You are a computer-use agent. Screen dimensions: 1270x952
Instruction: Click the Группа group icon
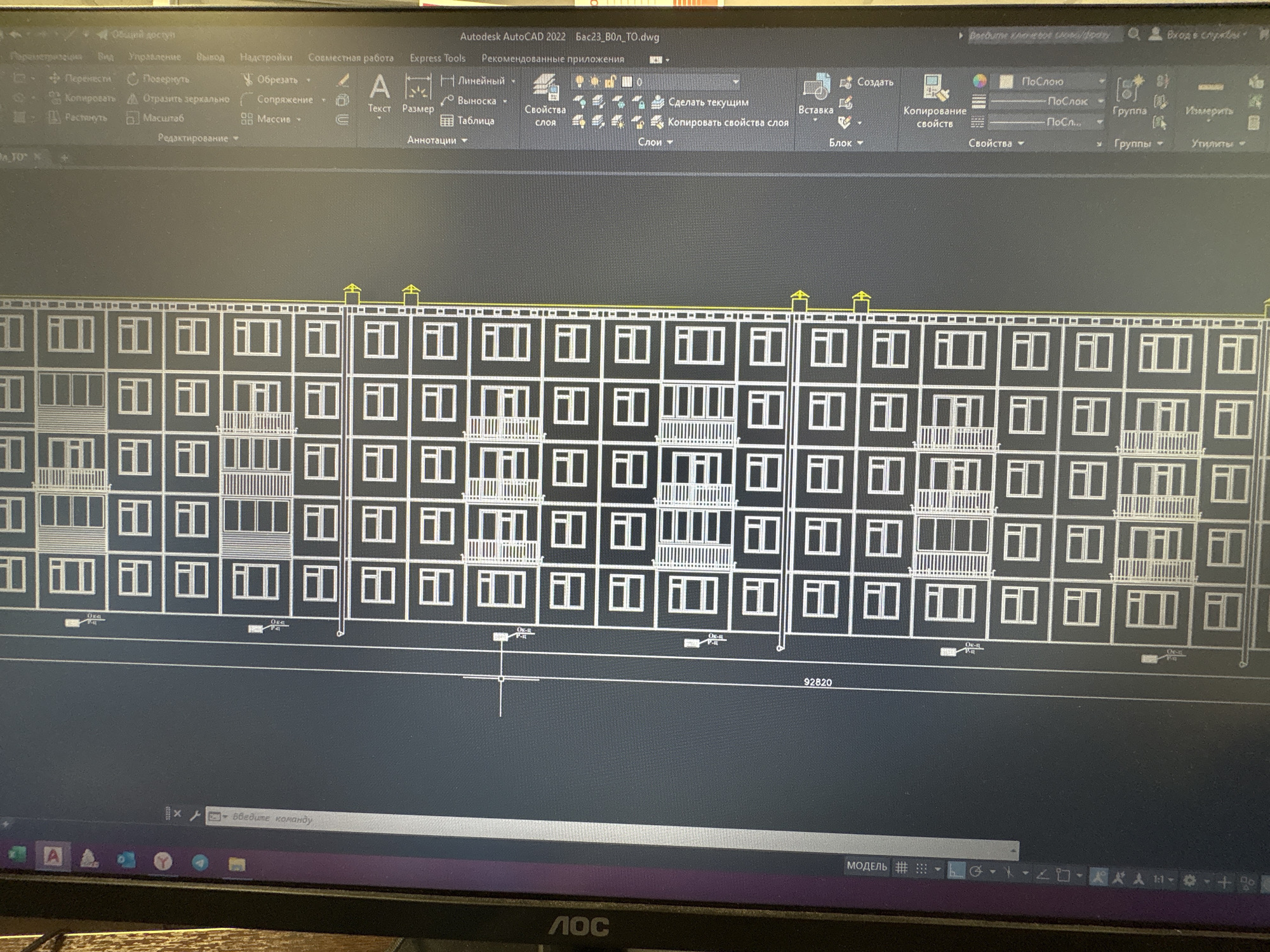[1130, 95]
